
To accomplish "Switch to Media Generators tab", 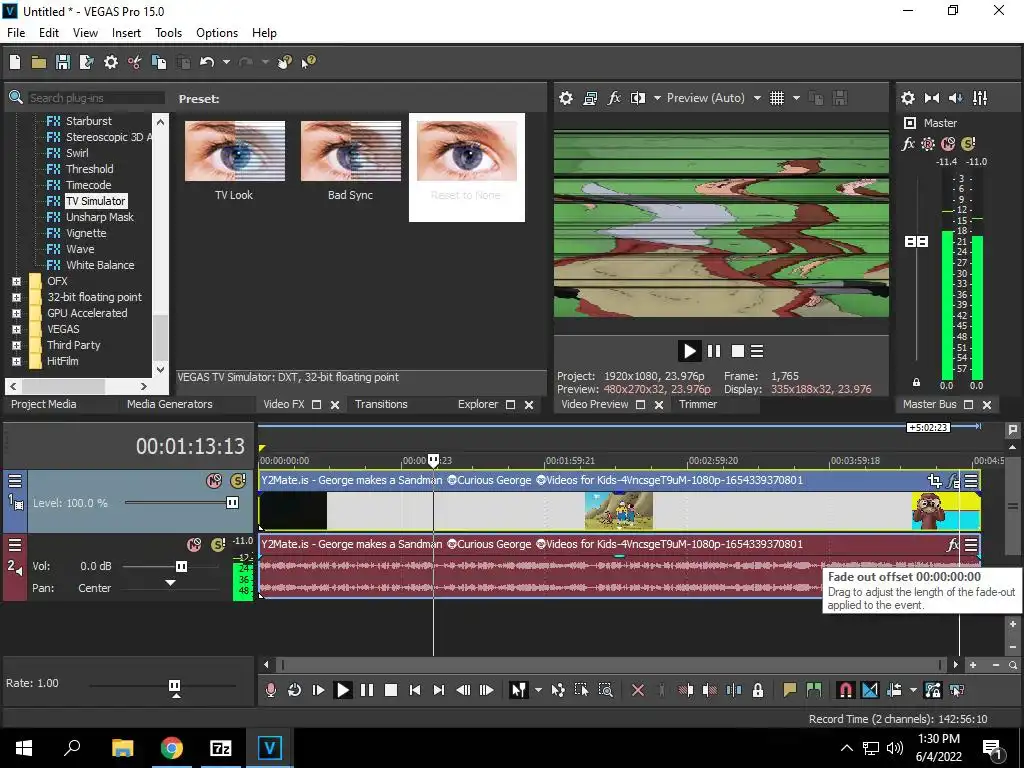I will click(170, 404).
